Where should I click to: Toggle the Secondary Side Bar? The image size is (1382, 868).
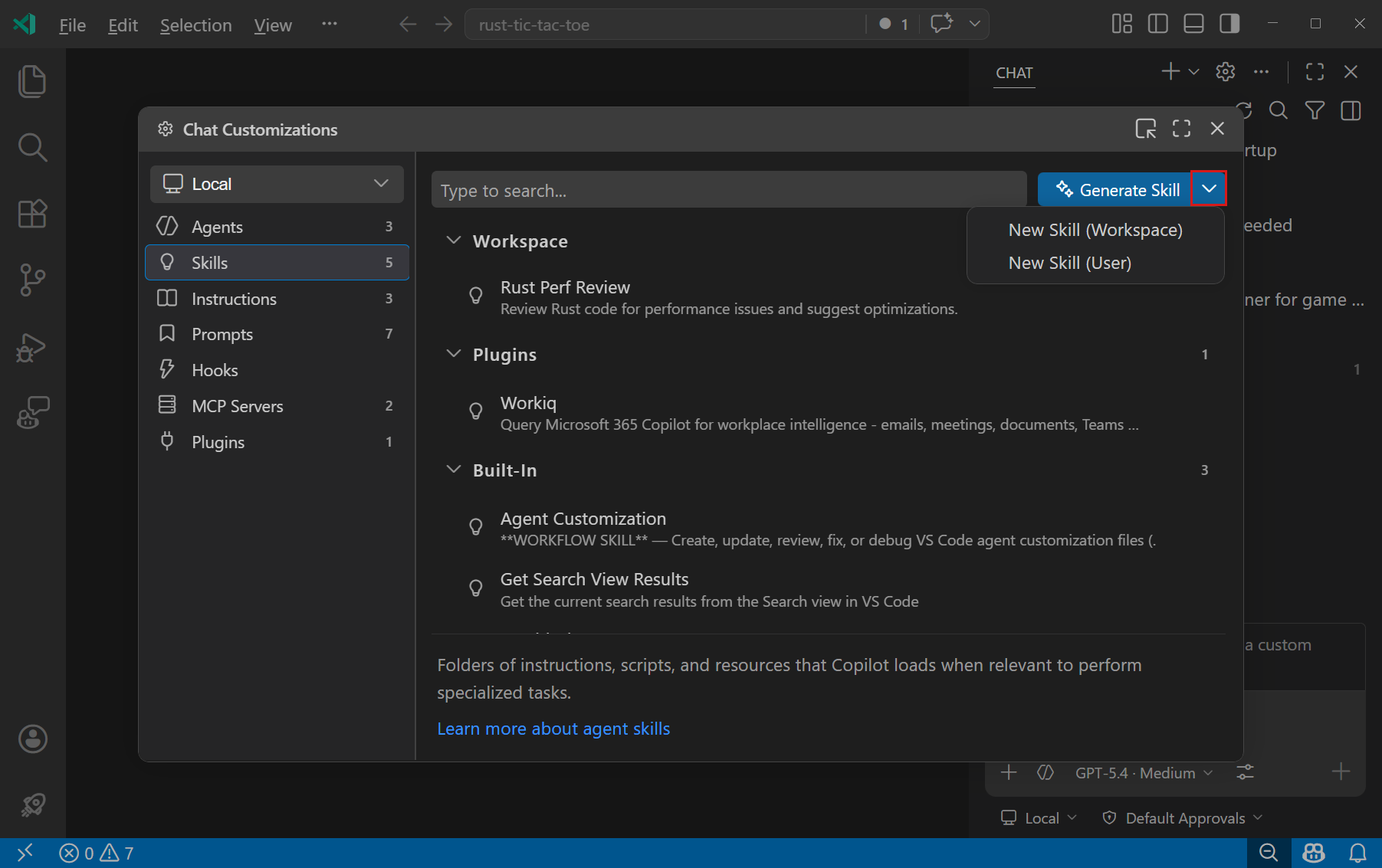point(1229,23)
